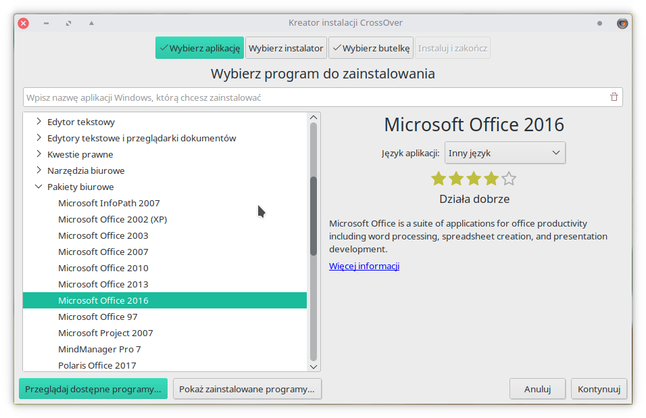Click the dot button in title bar
Viewport: 646px width, 418px height.
(x=599, y=23)
